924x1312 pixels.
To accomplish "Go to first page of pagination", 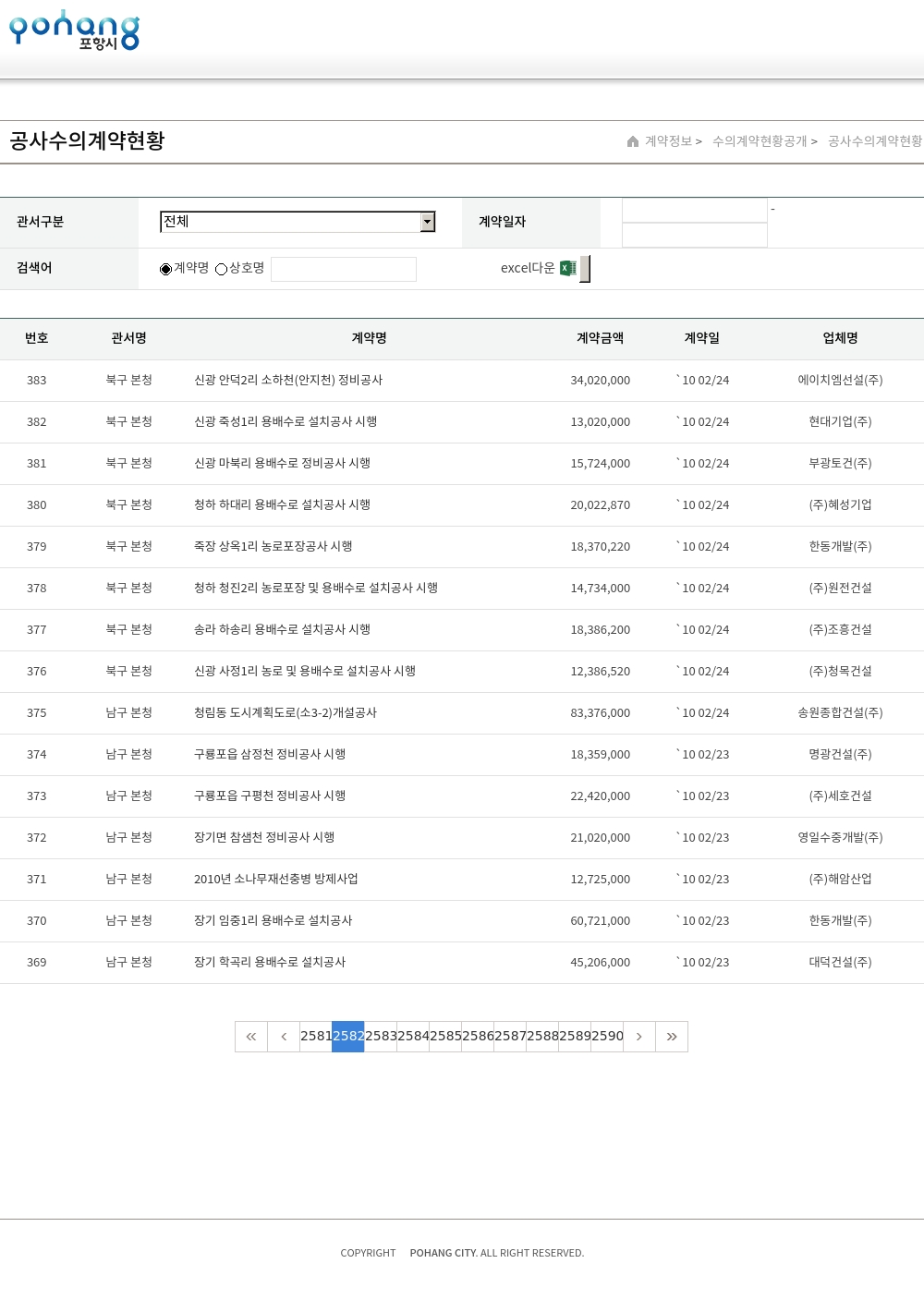I will pyautogui.click(x=251, y=1037).
